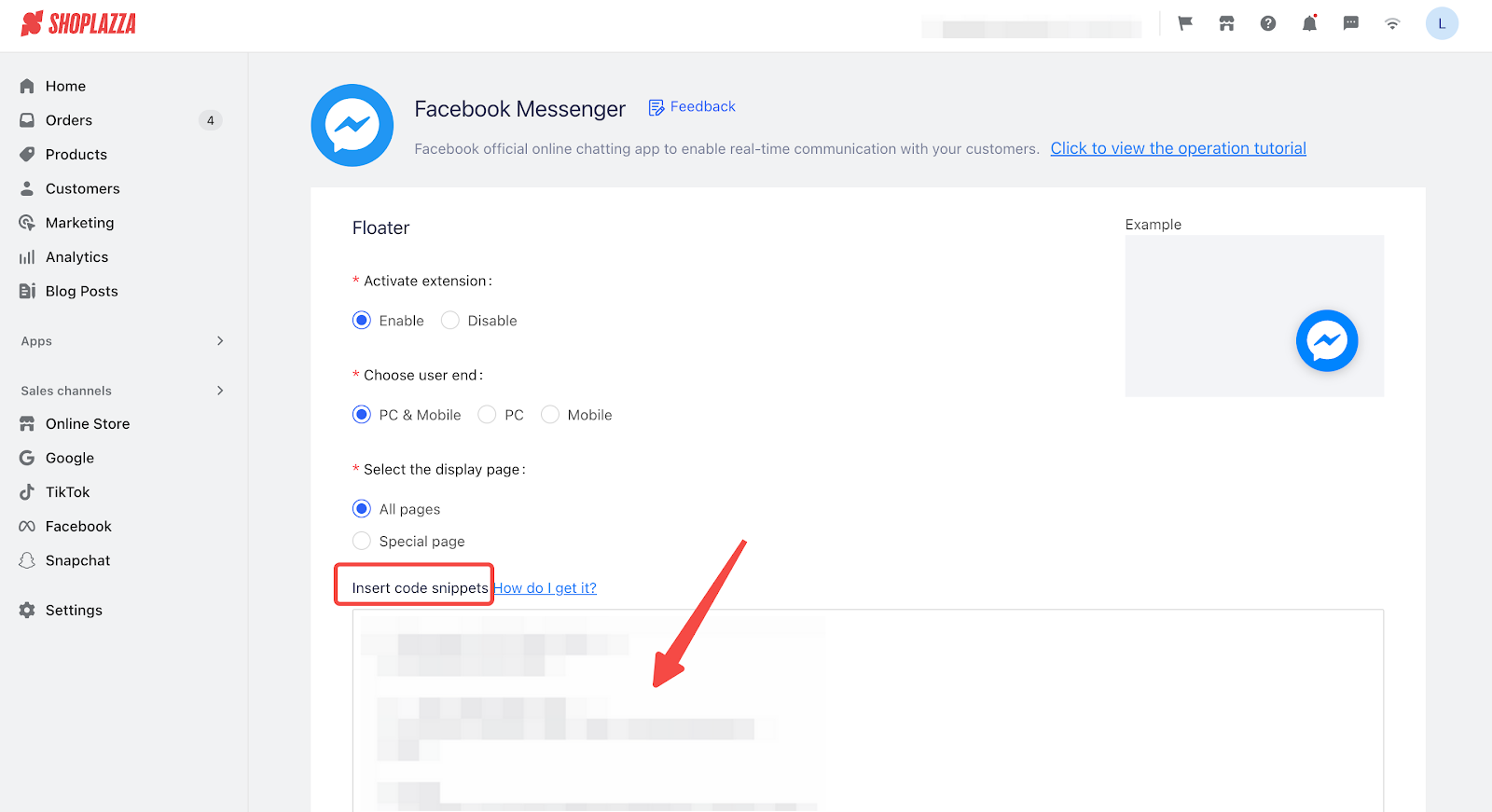Viewport: 1492px width, 812px height.
Task: Click the How do I get it? link
Action: coord(546,588)
